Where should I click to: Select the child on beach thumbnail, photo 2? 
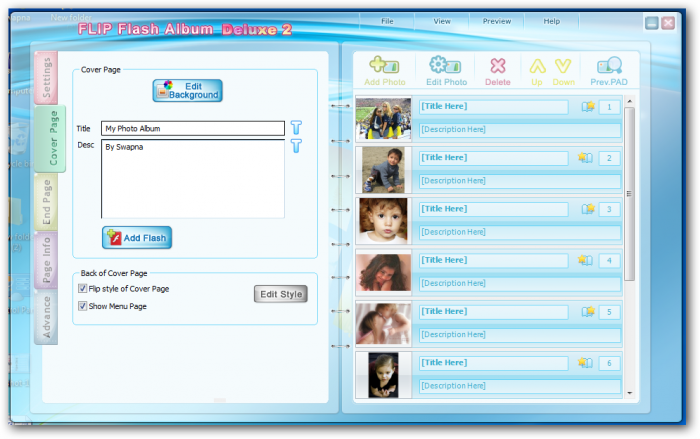click(x=383, y=170)
